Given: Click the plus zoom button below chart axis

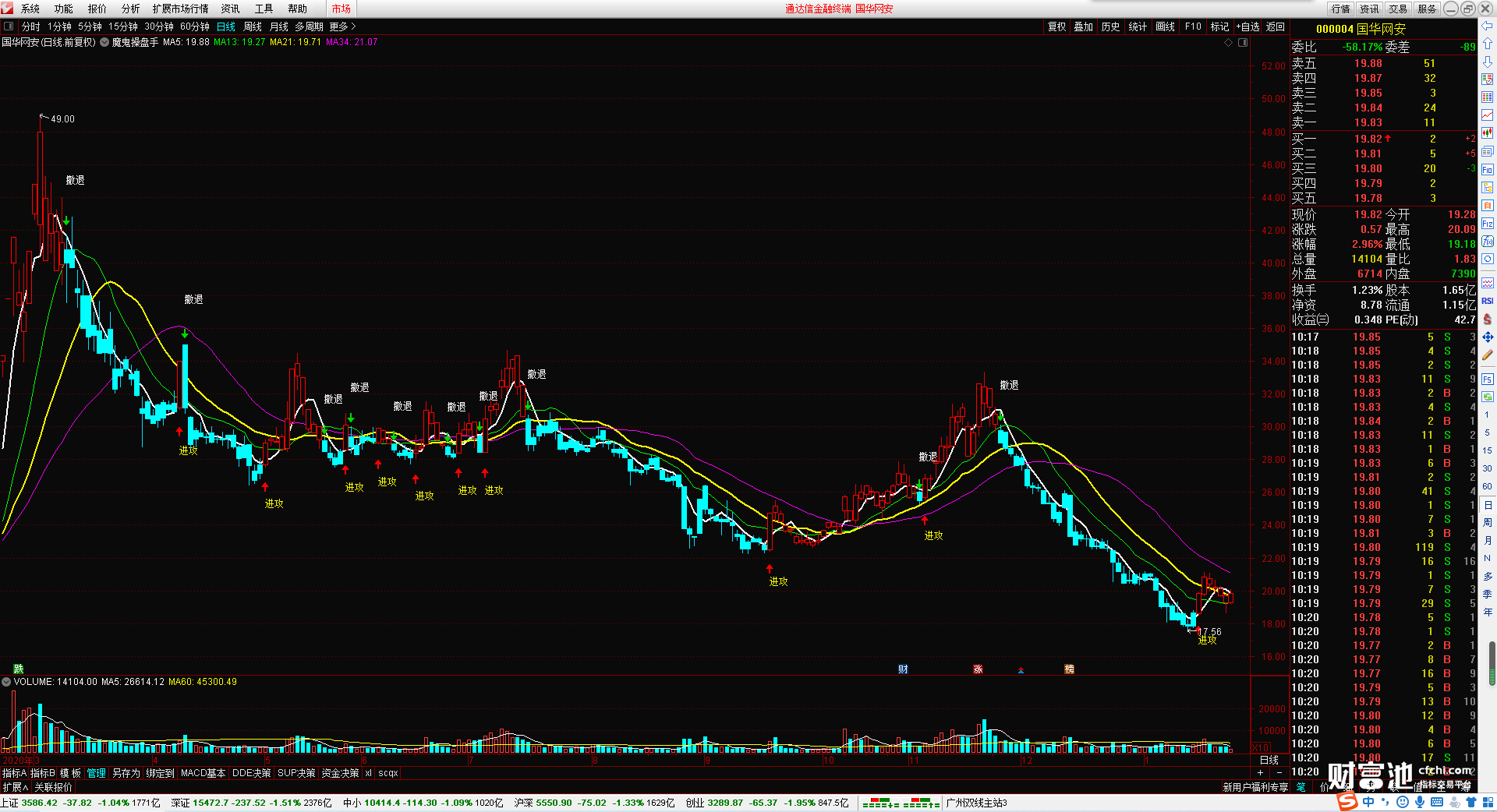Looking at the screenshot, I should pyautogui.click(x=1261, y=773).
